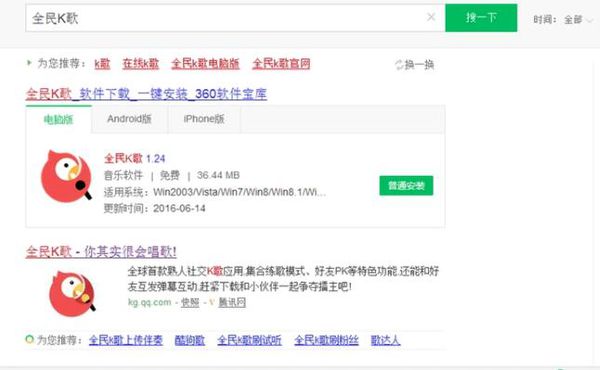Open the related search 全民k歌上传伴奏

pyautogui.click(x=126, y=340)
